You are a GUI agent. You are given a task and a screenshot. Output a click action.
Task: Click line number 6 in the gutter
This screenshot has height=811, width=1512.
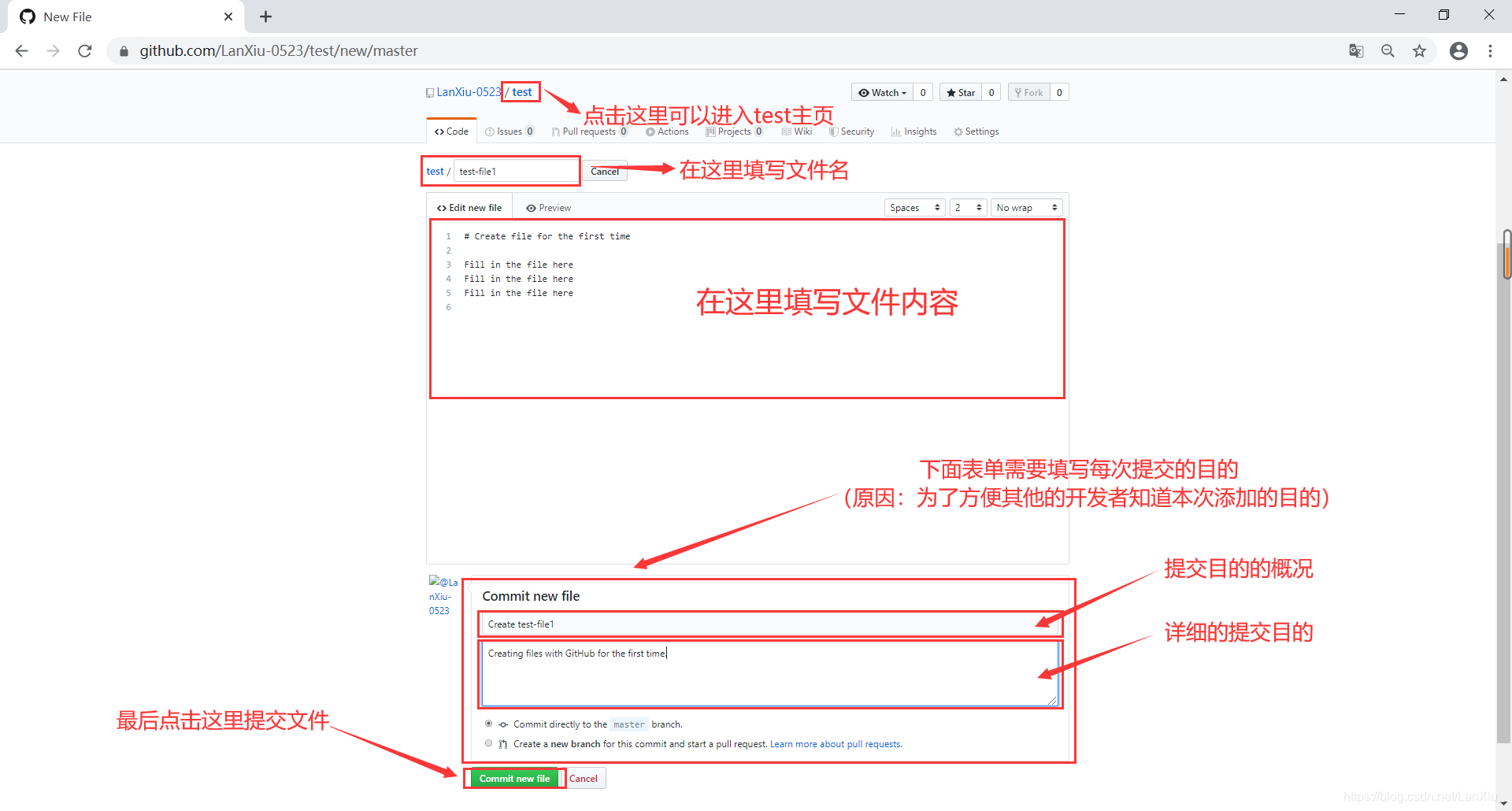[449, 307]
